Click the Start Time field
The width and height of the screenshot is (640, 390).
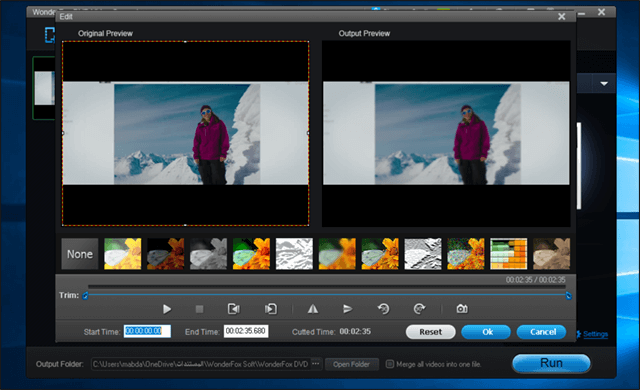[x=147, y=331]
